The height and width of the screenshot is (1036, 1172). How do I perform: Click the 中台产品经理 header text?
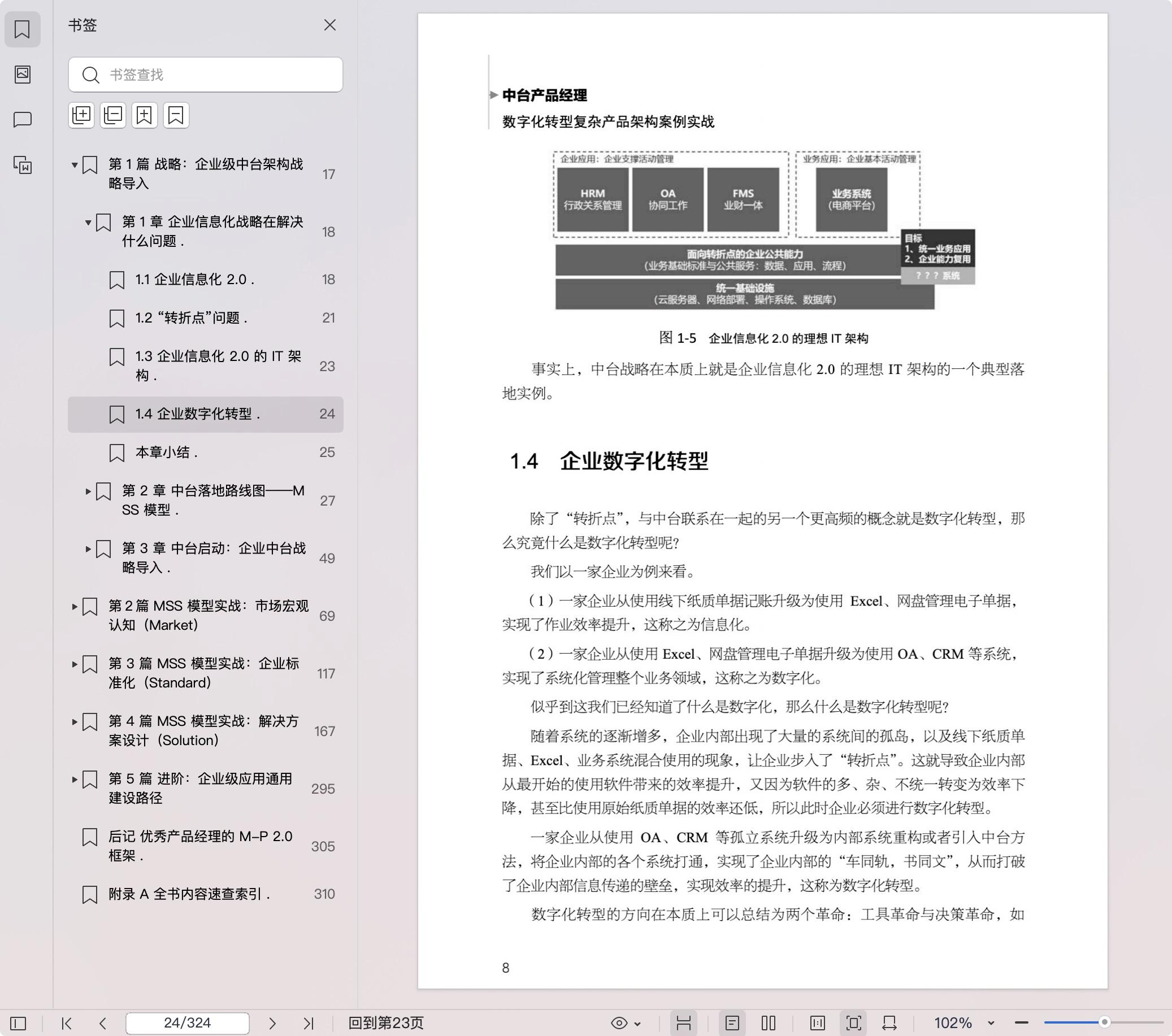[545, 95]
